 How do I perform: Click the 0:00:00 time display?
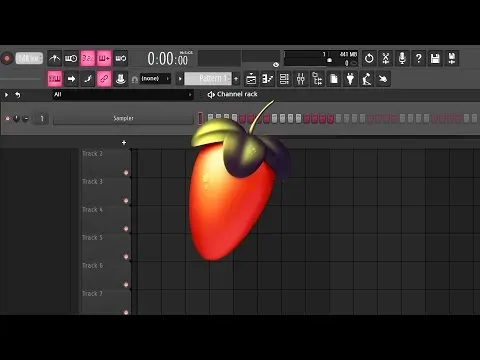click(x=169, y=59)
